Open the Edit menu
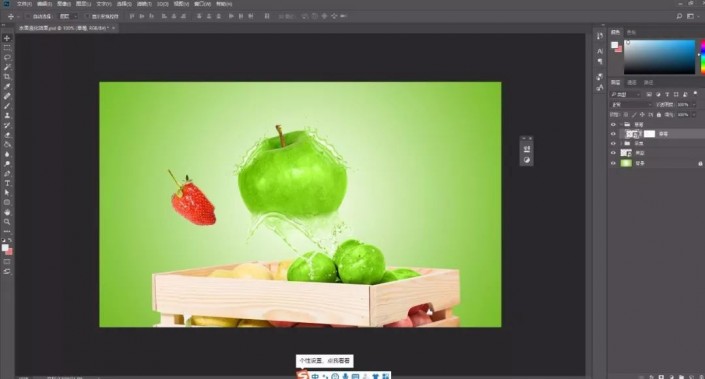 point(44,4)
